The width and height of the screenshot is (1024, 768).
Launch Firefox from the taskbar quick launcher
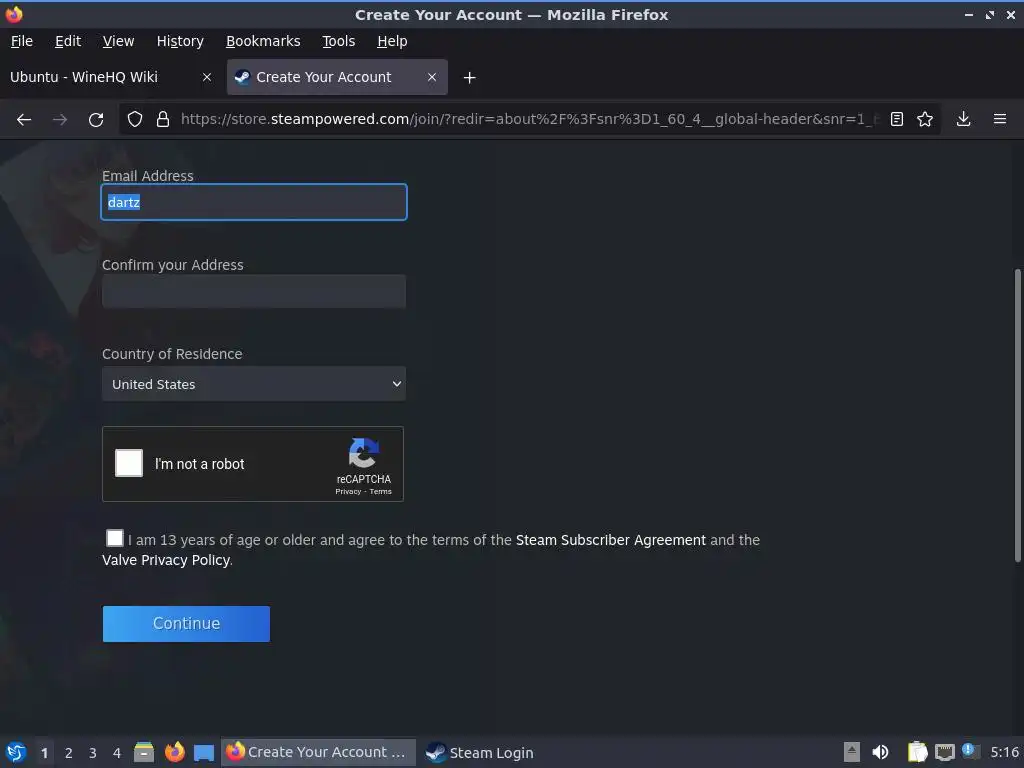pos(174,752)
